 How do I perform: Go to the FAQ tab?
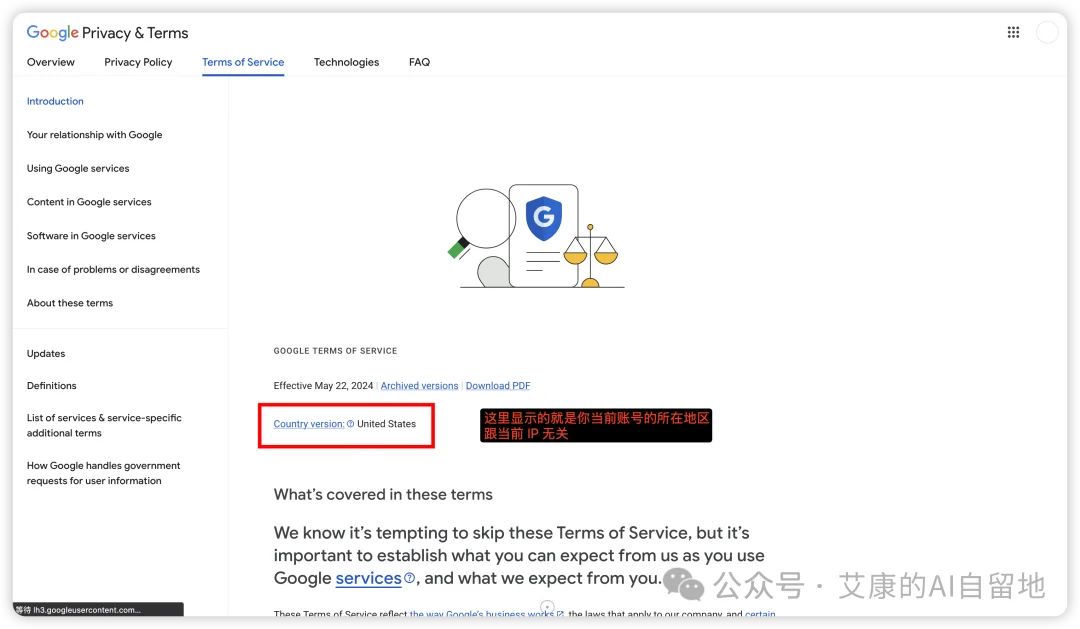[x=419, y=62]
